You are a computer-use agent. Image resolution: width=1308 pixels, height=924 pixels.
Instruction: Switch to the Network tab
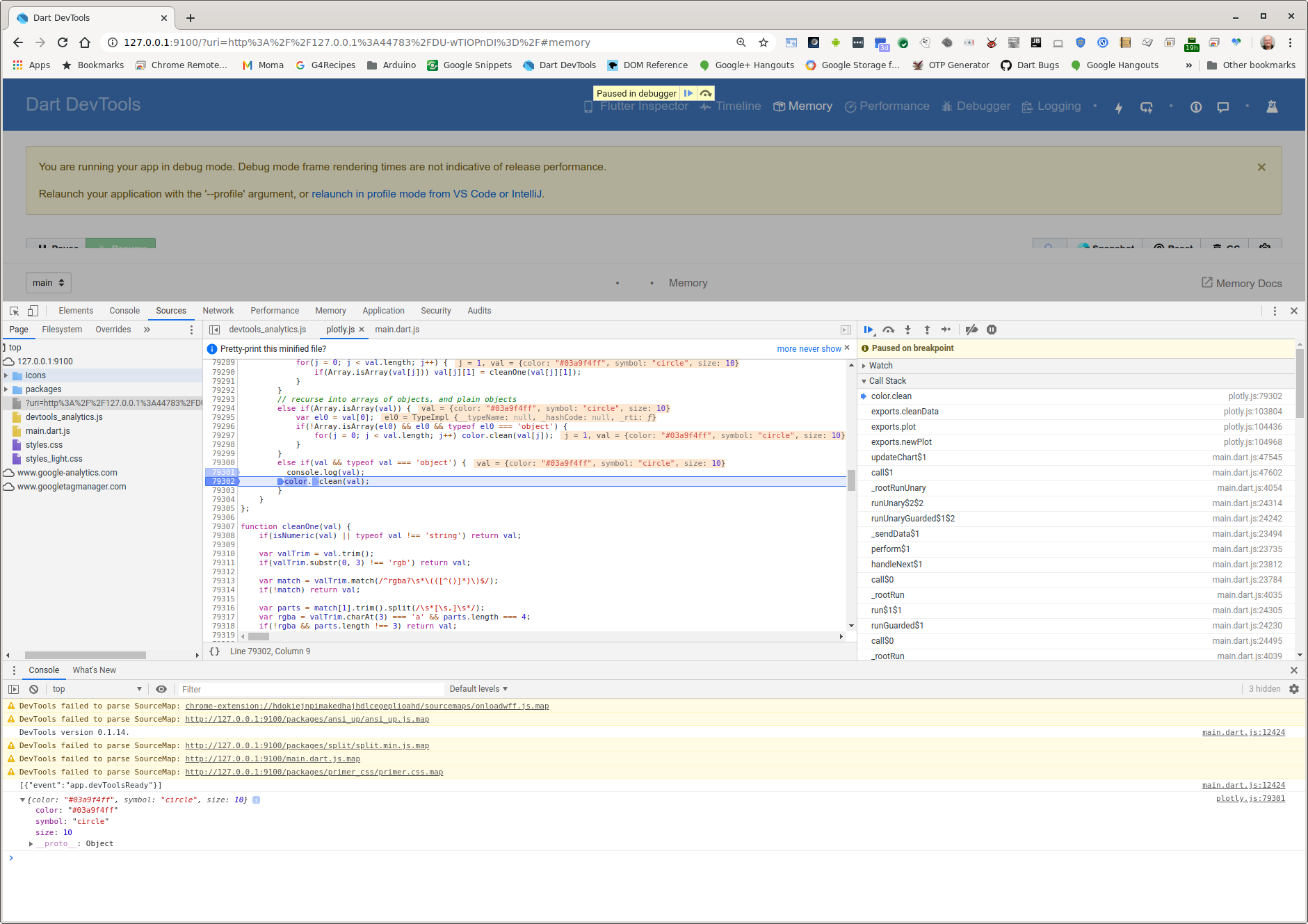(x=218, y=311)
